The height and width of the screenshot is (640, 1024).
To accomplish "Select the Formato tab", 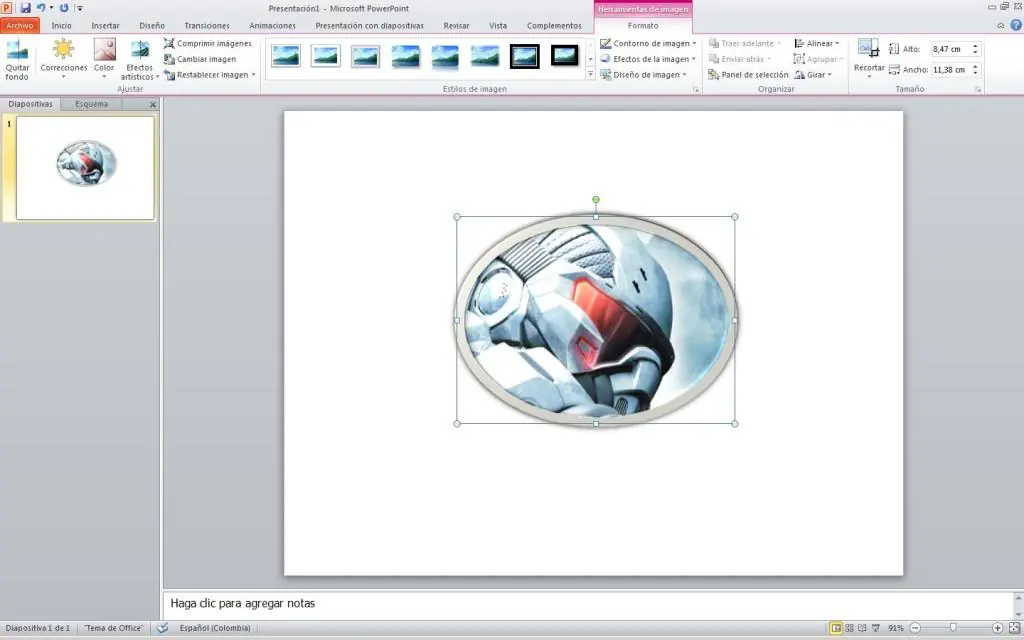I will coord(643,25).
